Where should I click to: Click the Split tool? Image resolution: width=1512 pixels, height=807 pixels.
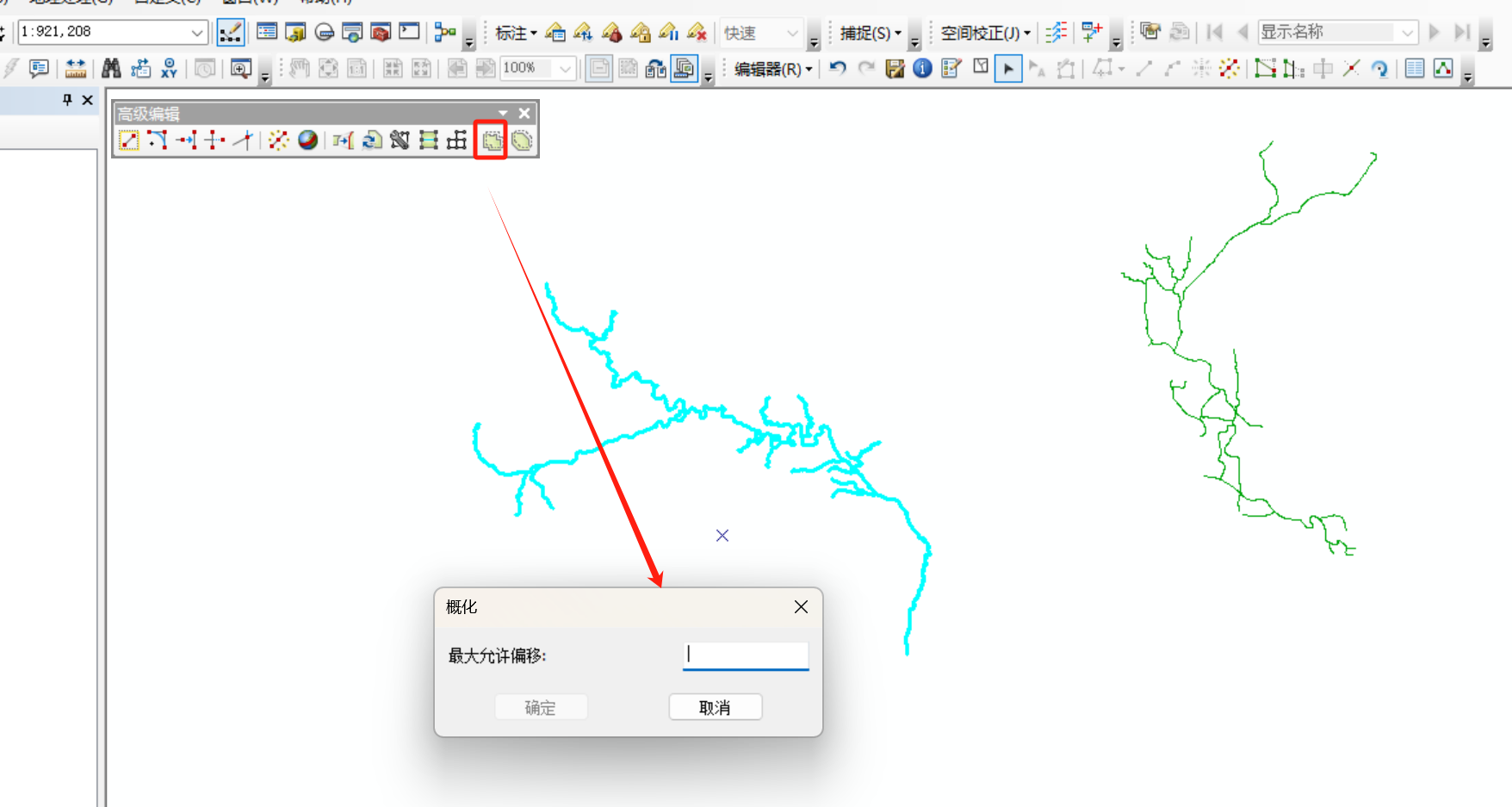coord(1352,68)
